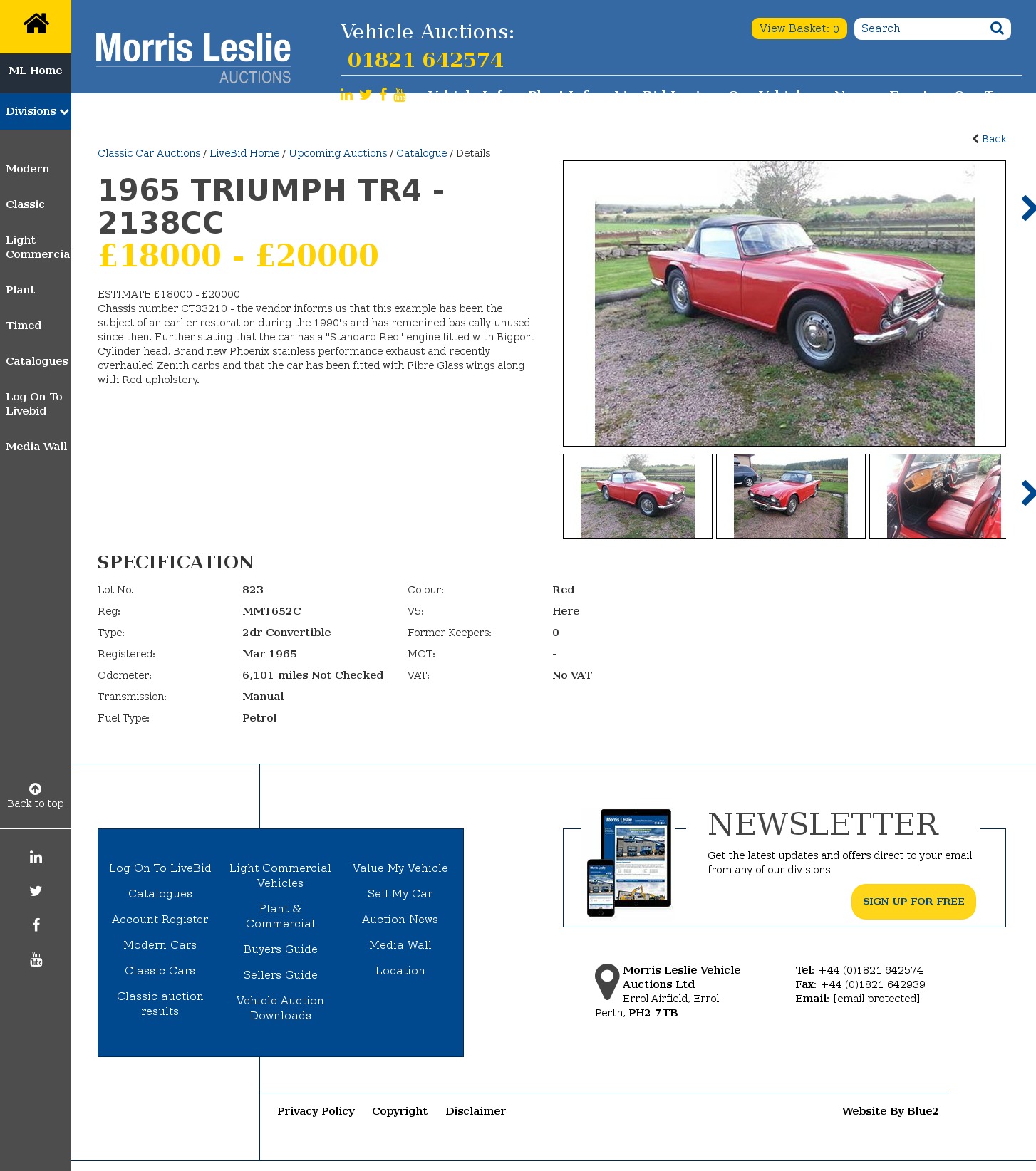Open Disclaimer link
1036x1171 pixels.
pyautogui.click(x=476, y=1111)
